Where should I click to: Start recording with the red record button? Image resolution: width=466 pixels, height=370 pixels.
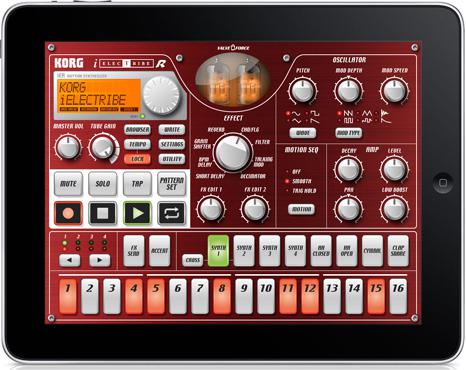68,213
